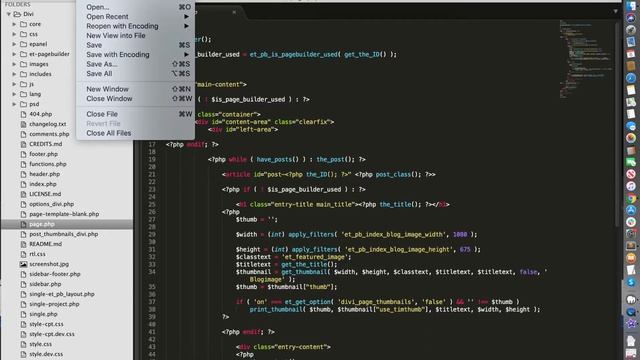Expand the et-pagebuilder folder
Screen dimensions: 640x360
coord(14,54)
